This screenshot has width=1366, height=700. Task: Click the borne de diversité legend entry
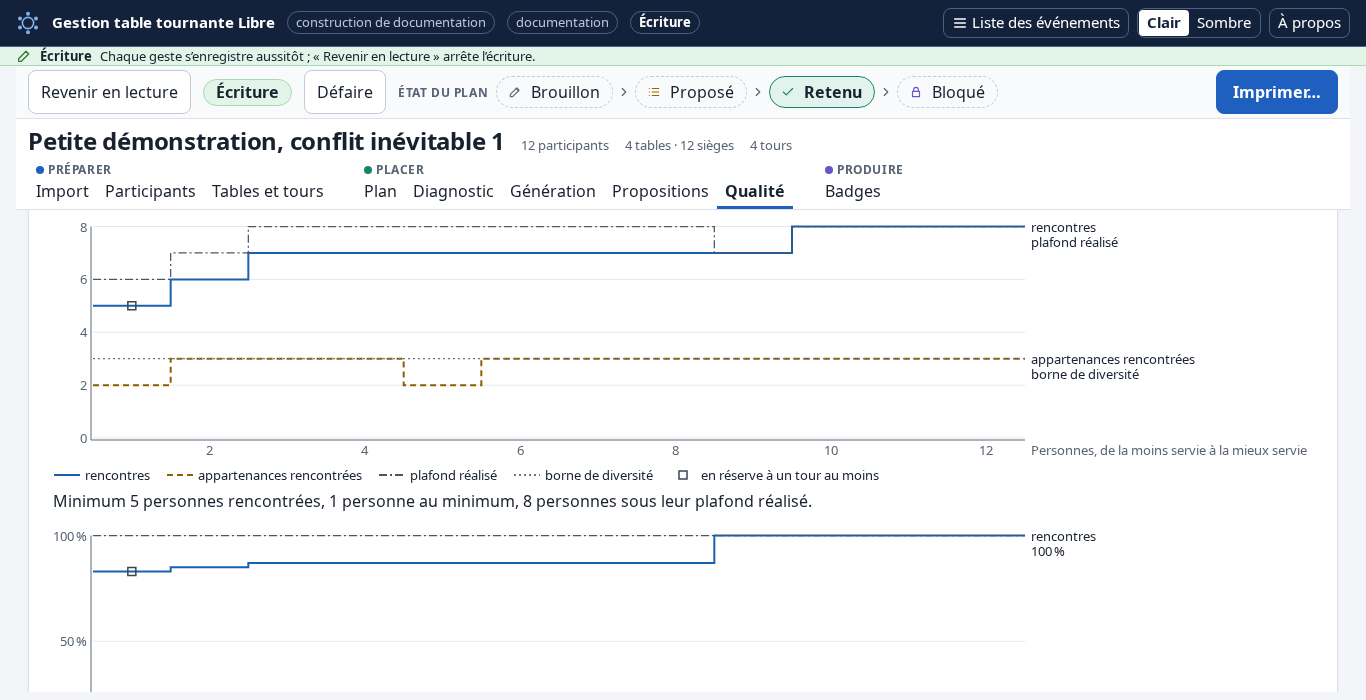583,475
